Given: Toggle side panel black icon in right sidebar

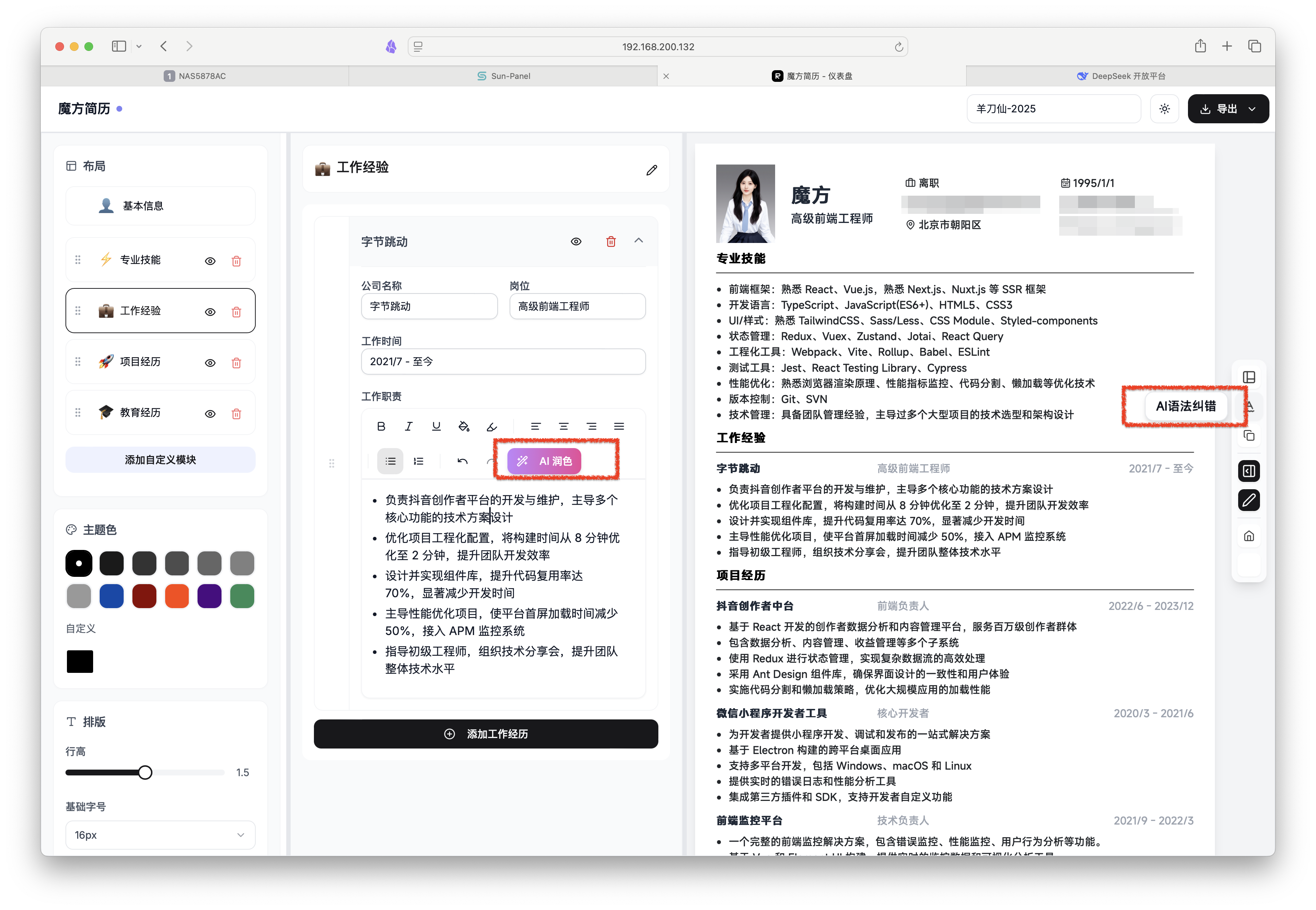Looking at the screenshot, I should (1249, 471).
